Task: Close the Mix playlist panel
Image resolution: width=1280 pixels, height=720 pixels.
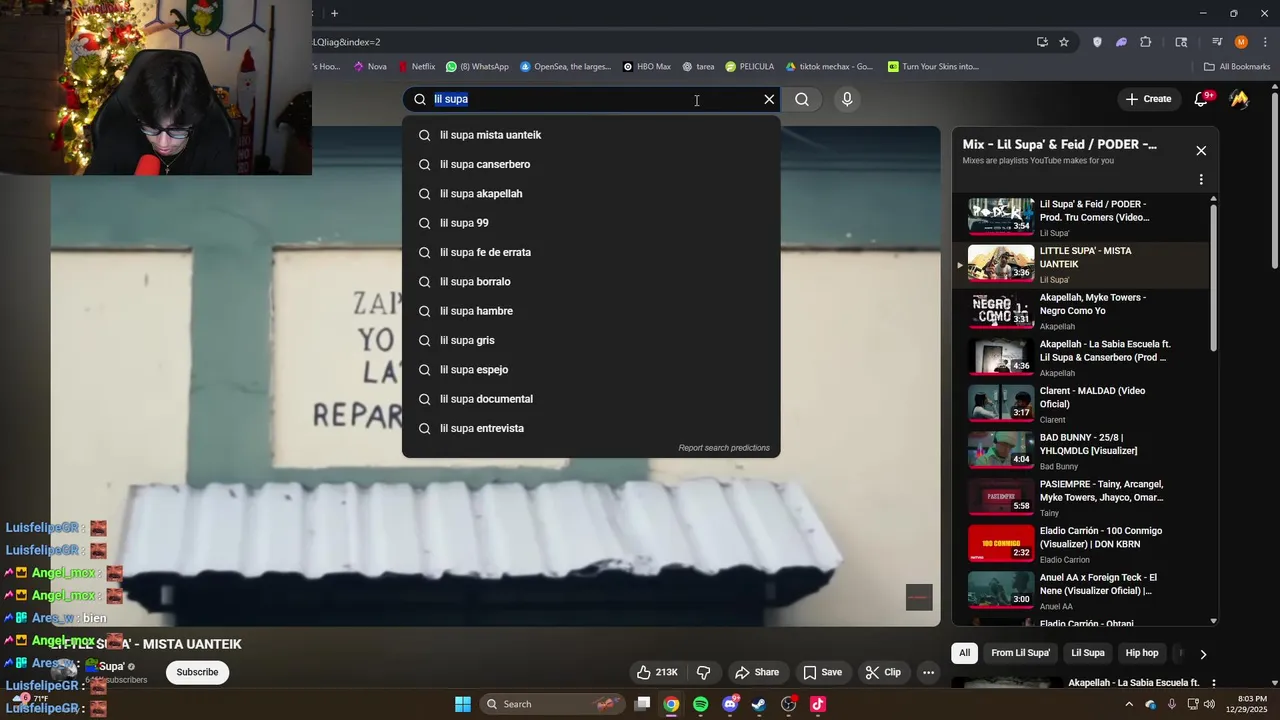Action: click(1201, 151)
